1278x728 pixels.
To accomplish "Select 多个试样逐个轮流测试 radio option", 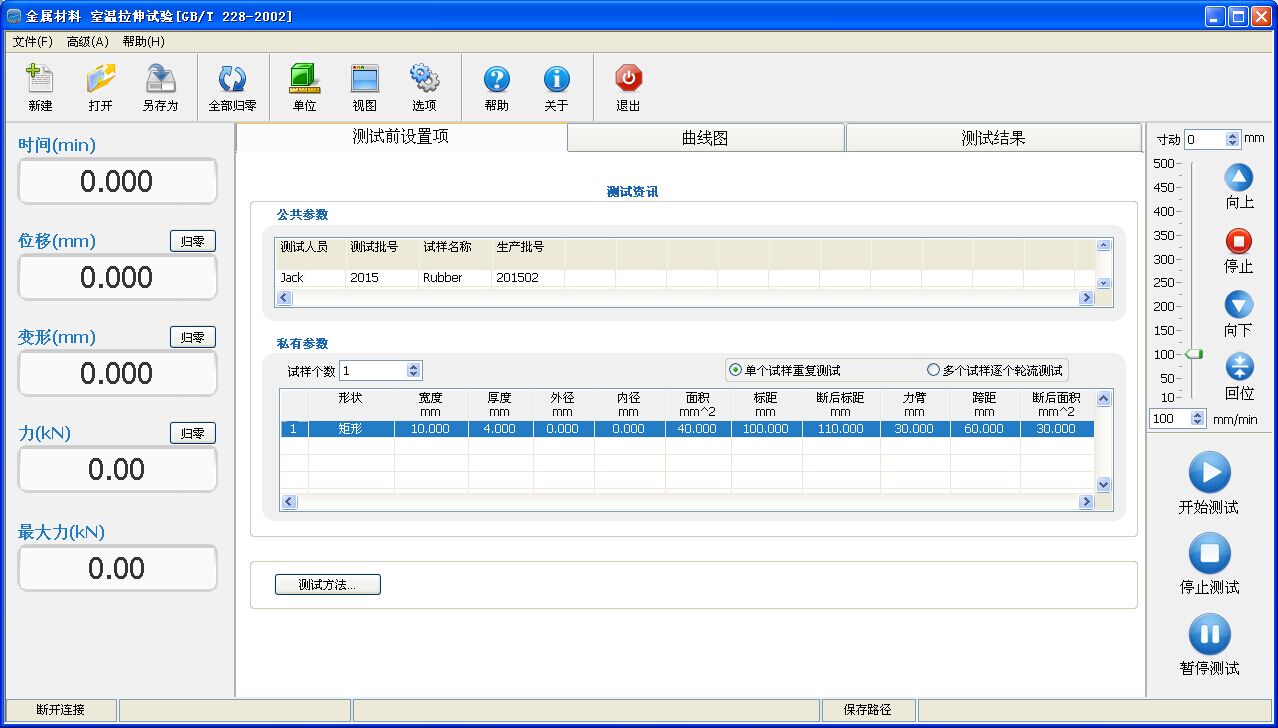I will [x=933, y=370].
